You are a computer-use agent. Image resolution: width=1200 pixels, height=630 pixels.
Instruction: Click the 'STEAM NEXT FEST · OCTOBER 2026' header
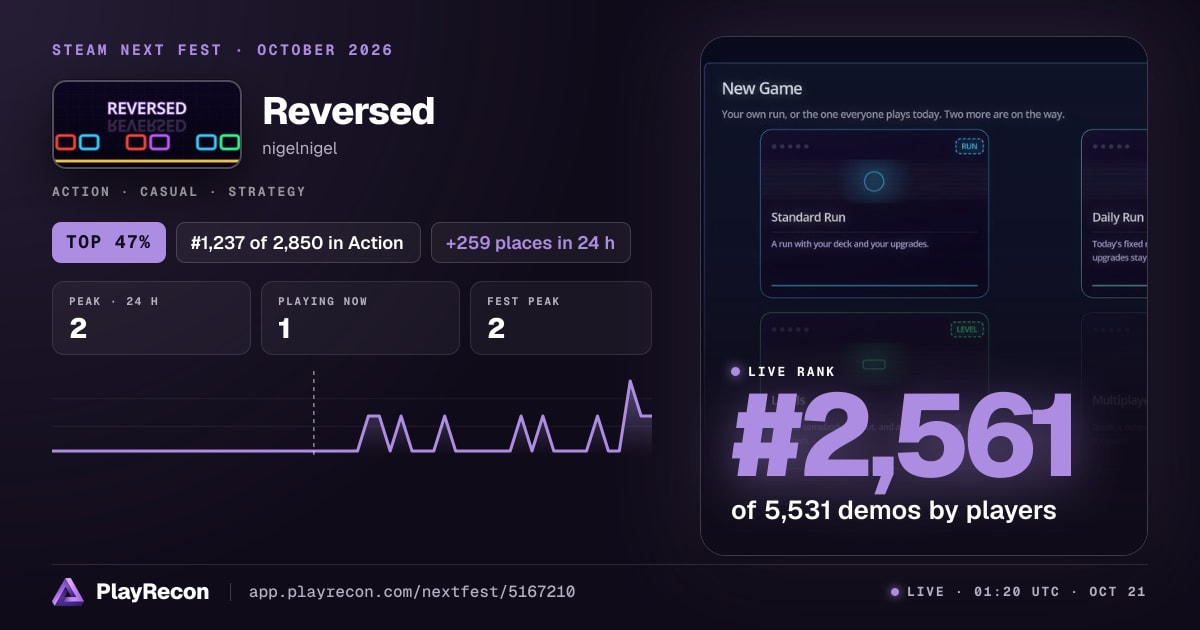tap(222, 50)
